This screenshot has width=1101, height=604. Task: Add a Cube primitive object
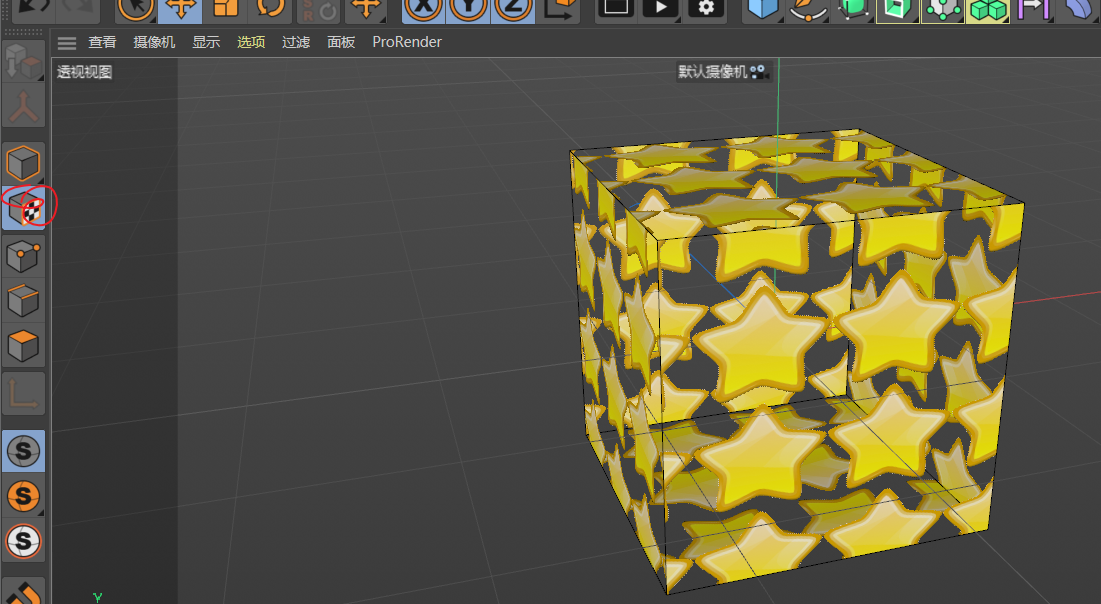click(x=763, y=8)
